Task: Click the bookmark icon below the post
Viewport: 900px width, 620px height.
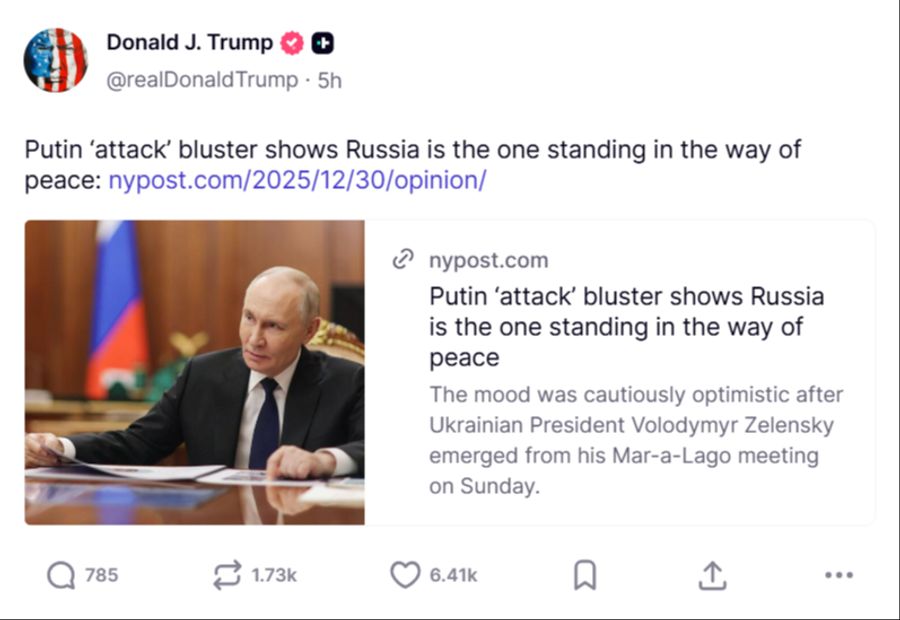Action: 585,575
